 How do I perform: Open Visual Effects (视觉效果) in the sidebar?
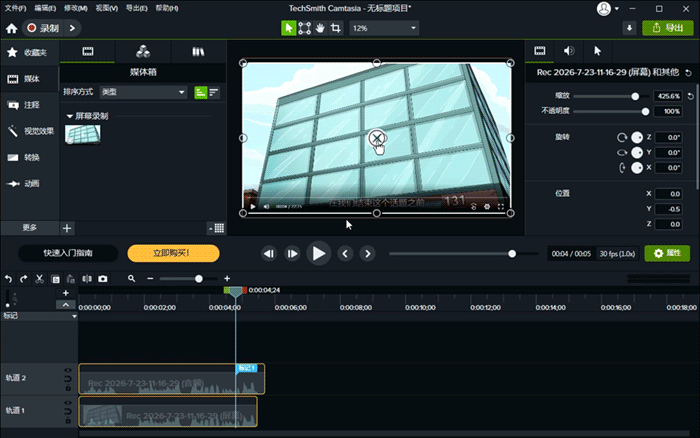[x=30, y=131]
